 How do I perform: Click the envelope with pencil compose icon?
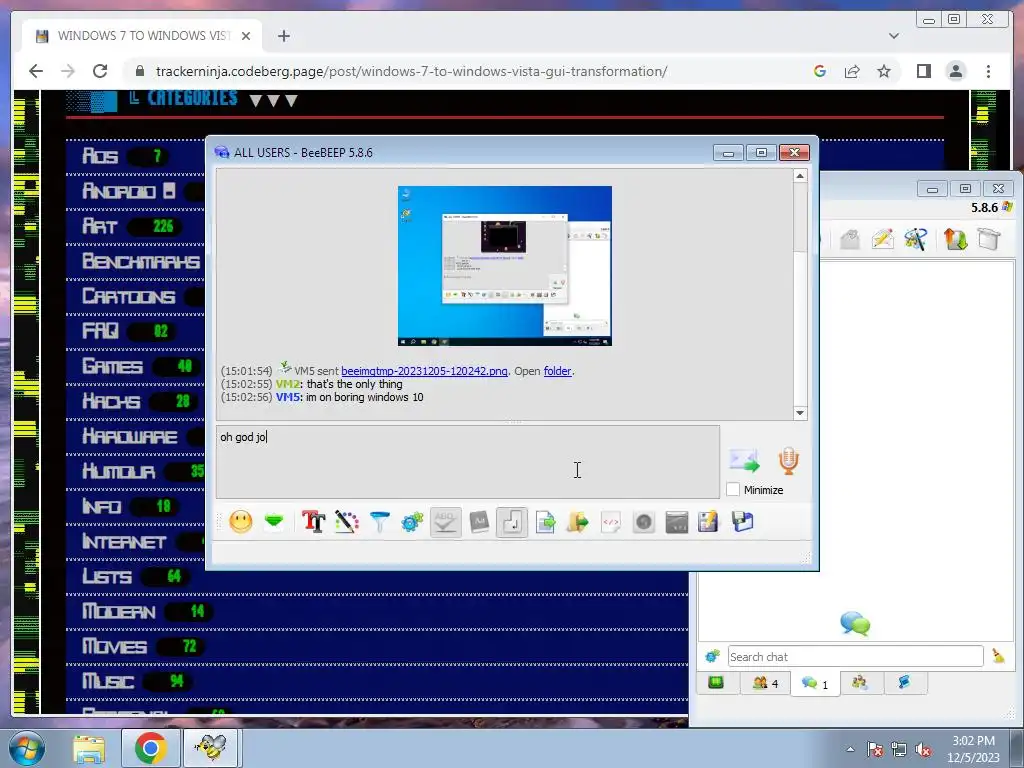pyautogui.click(x=882, y=239)
